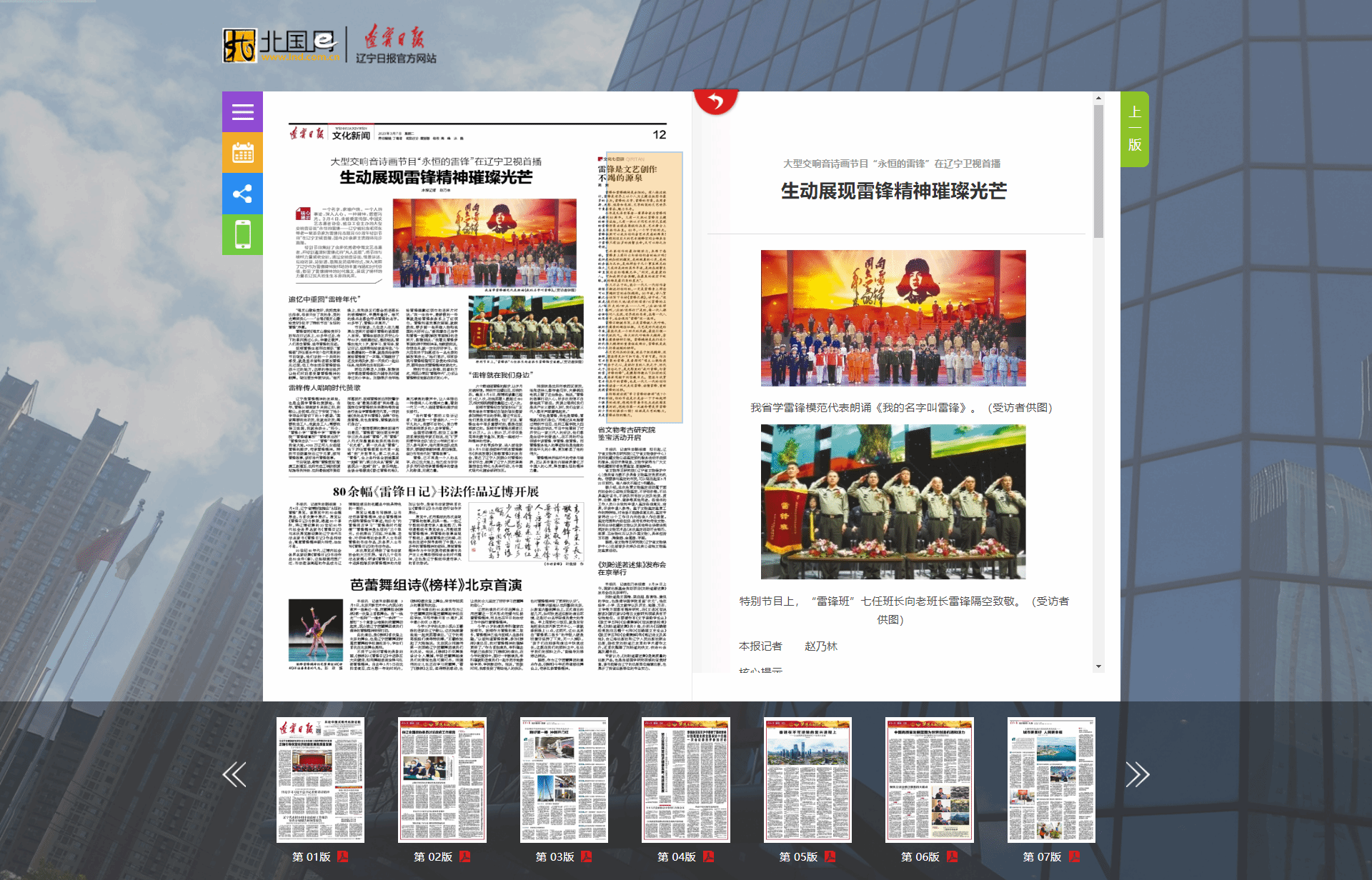Click the 北国e site logo
The height and width of the screenshot is (880, 1372).
tap(281, 46)
